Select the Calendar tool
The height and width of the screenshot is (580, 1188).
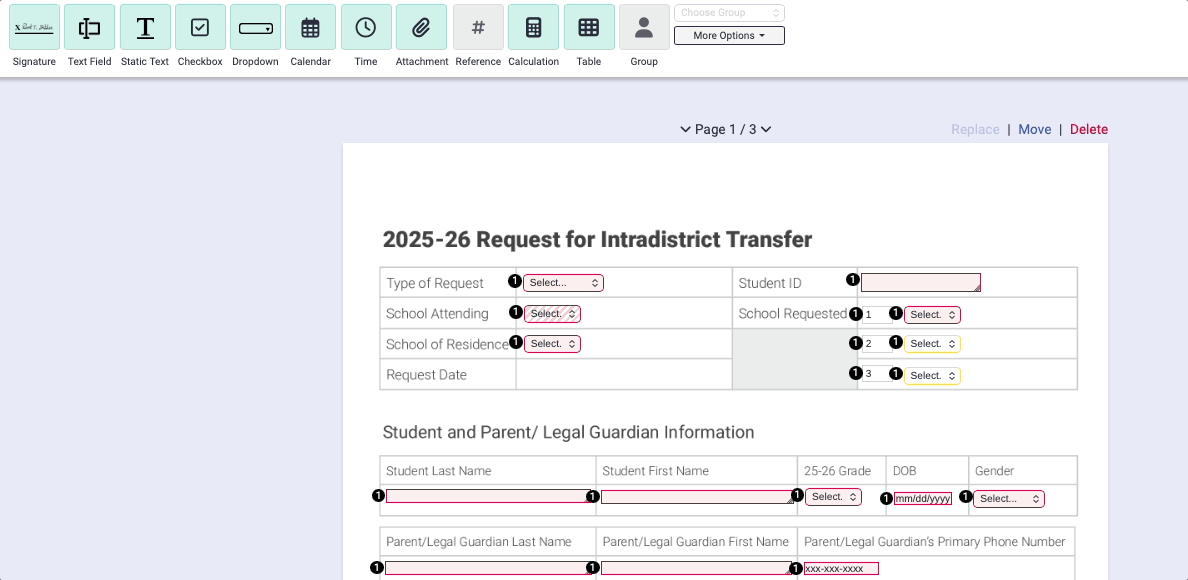point(310,27)
